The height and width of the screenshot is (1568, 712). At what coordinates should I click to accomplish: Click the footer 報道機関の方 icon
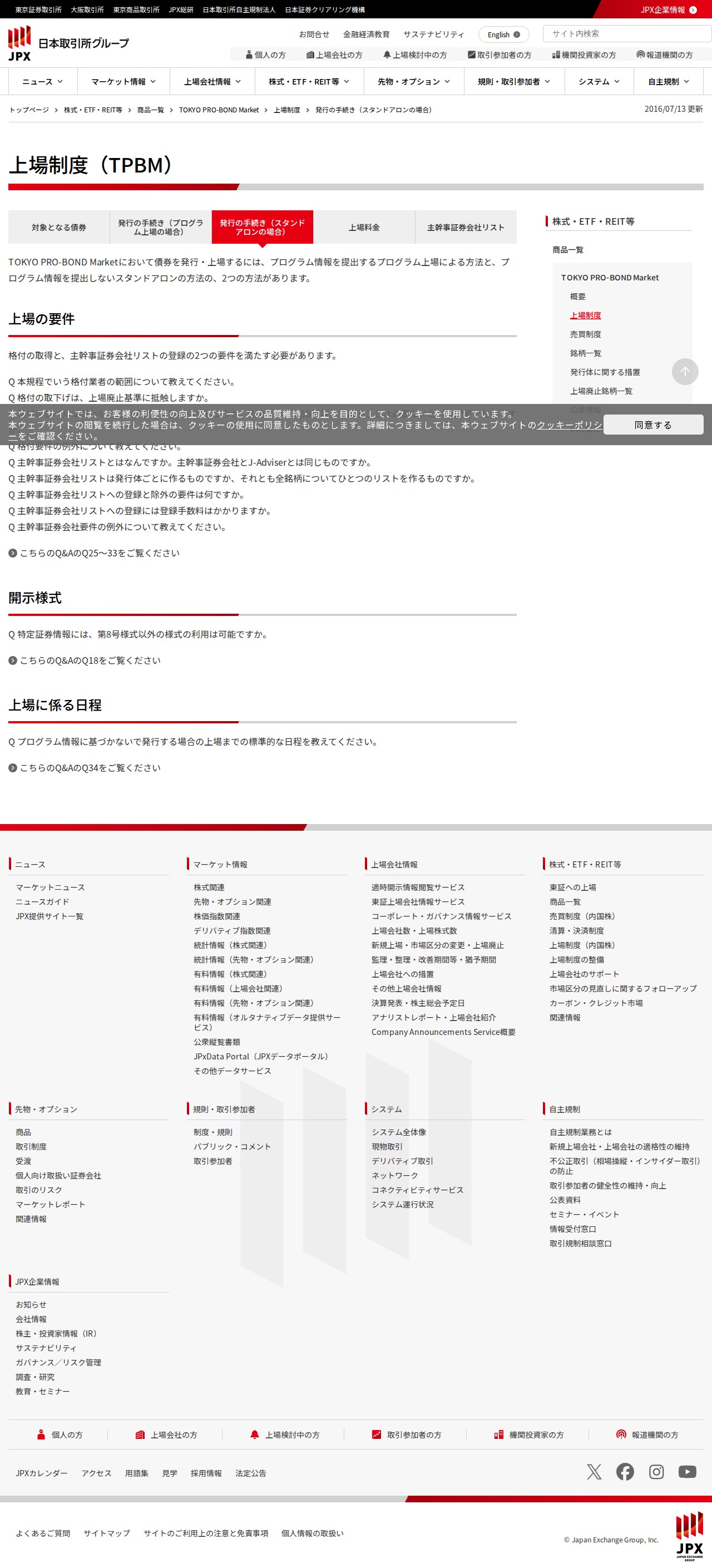[x=621, y=1434]
